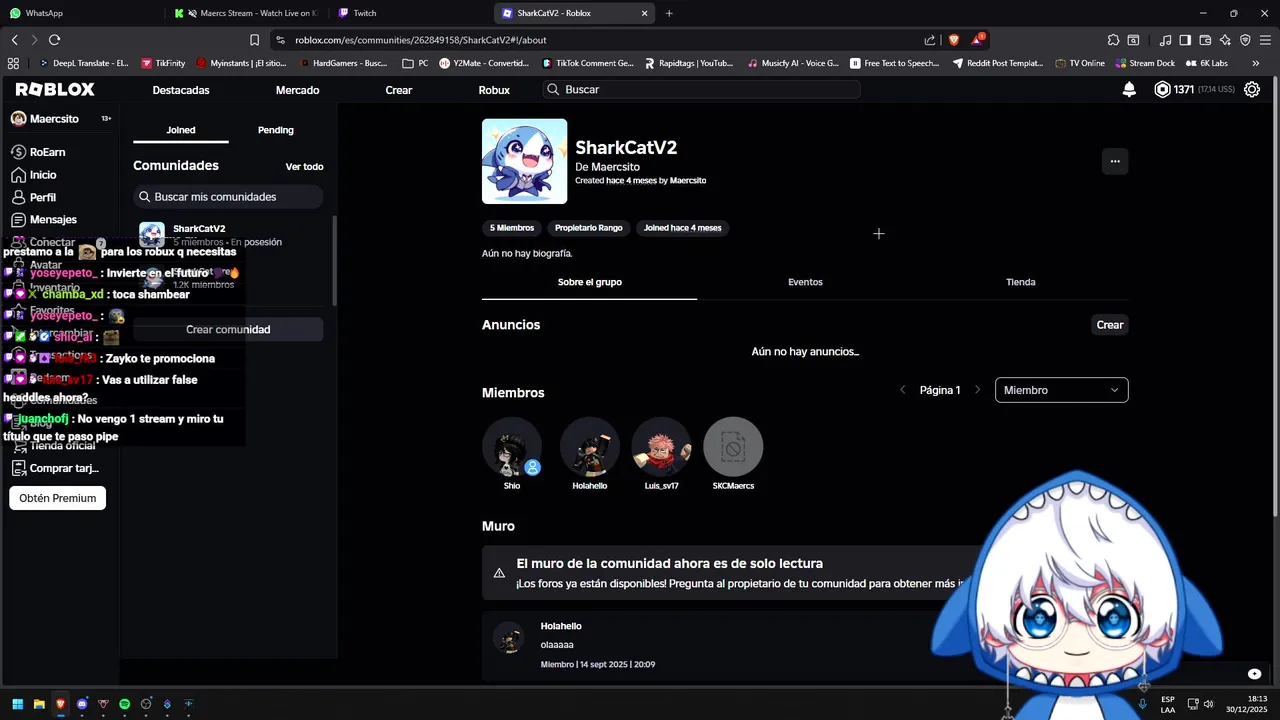Open member Luis_sv17's avatar
The height and width of the screenshot is (720, 1280).
pyautogui.click(x=661, y=447)
